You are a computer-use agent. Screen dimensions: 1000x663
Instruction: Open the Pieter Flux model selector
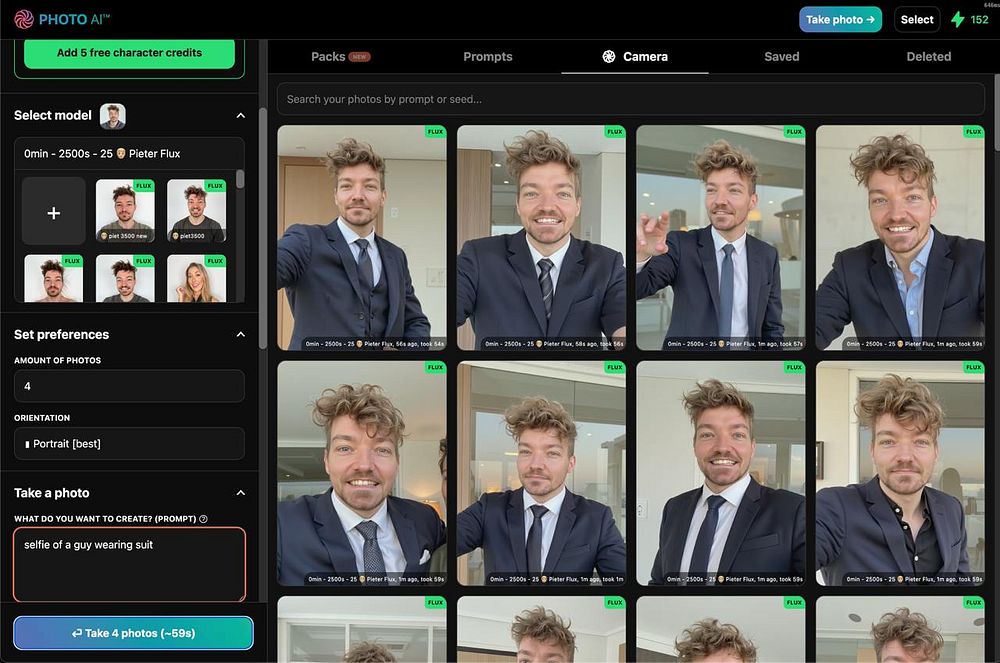click(129, 154)
